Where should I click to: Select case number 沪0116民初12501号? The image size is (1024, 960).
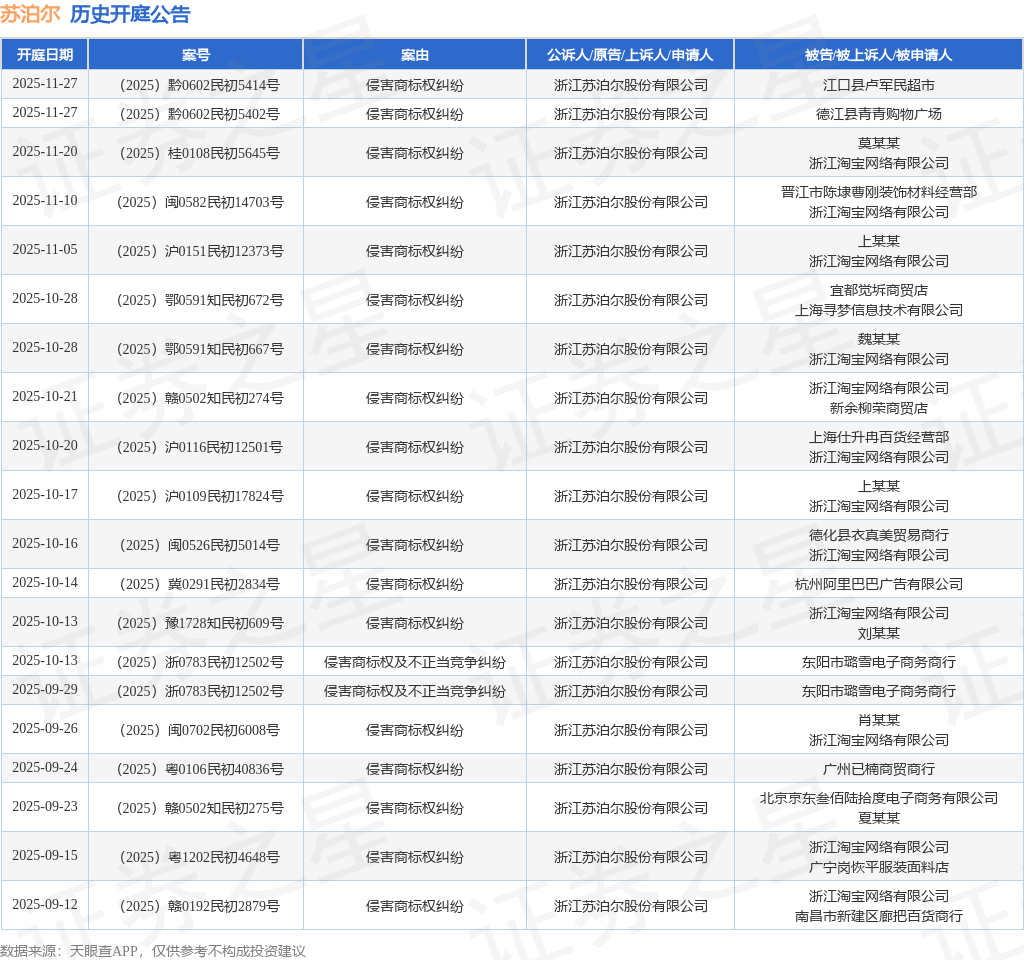point(200,447)
